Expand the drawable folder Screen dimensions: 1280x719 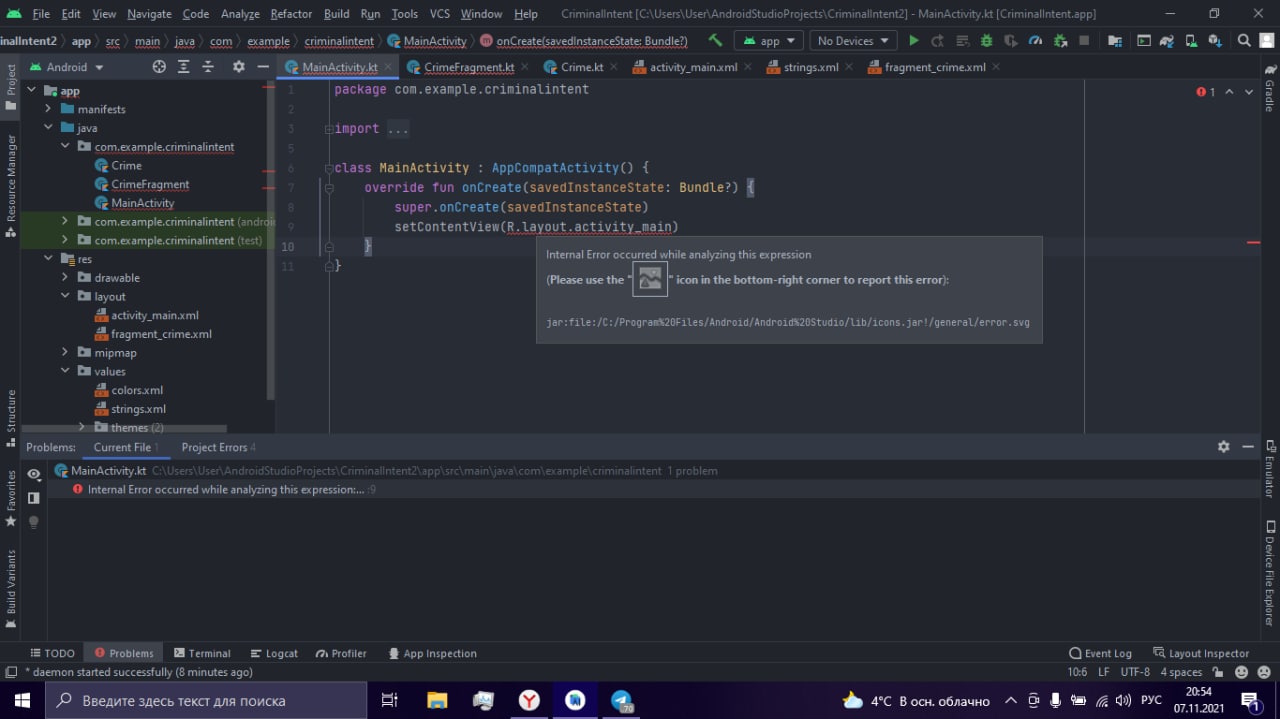click(x=65, y=278)
